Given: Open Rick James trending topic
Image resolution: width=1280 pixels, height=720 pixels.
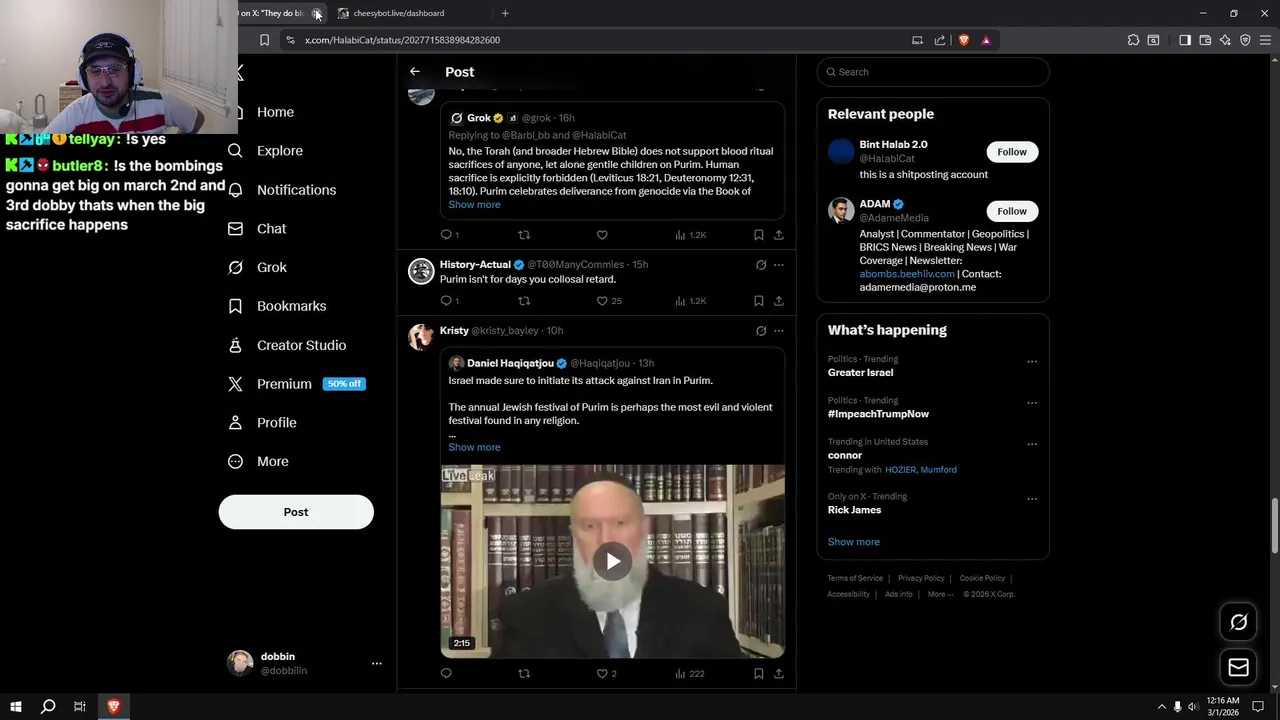Looking at the screenshot, I should click(x=854, y=510).
